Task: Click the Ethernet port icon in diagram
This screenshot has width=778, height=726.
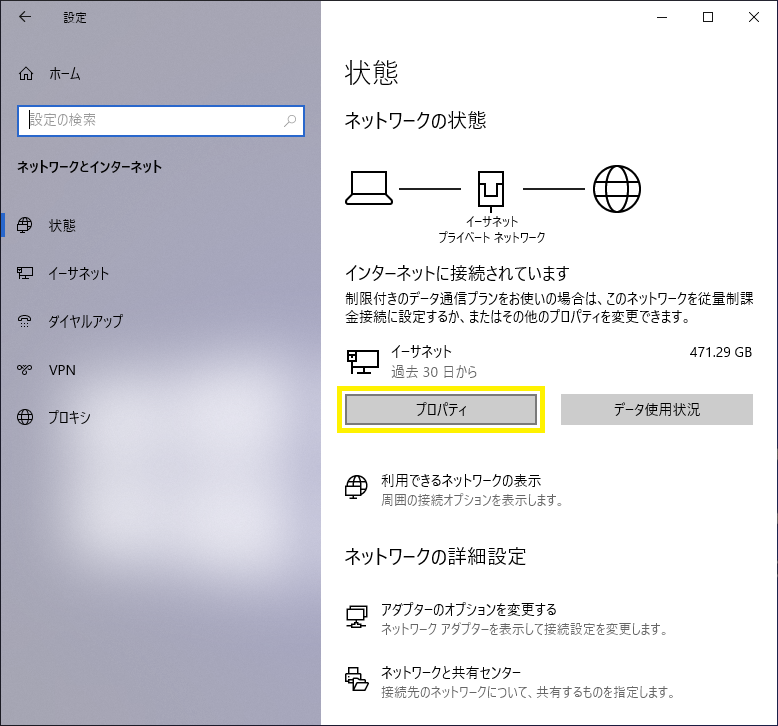Action: (x=491, y=191)
